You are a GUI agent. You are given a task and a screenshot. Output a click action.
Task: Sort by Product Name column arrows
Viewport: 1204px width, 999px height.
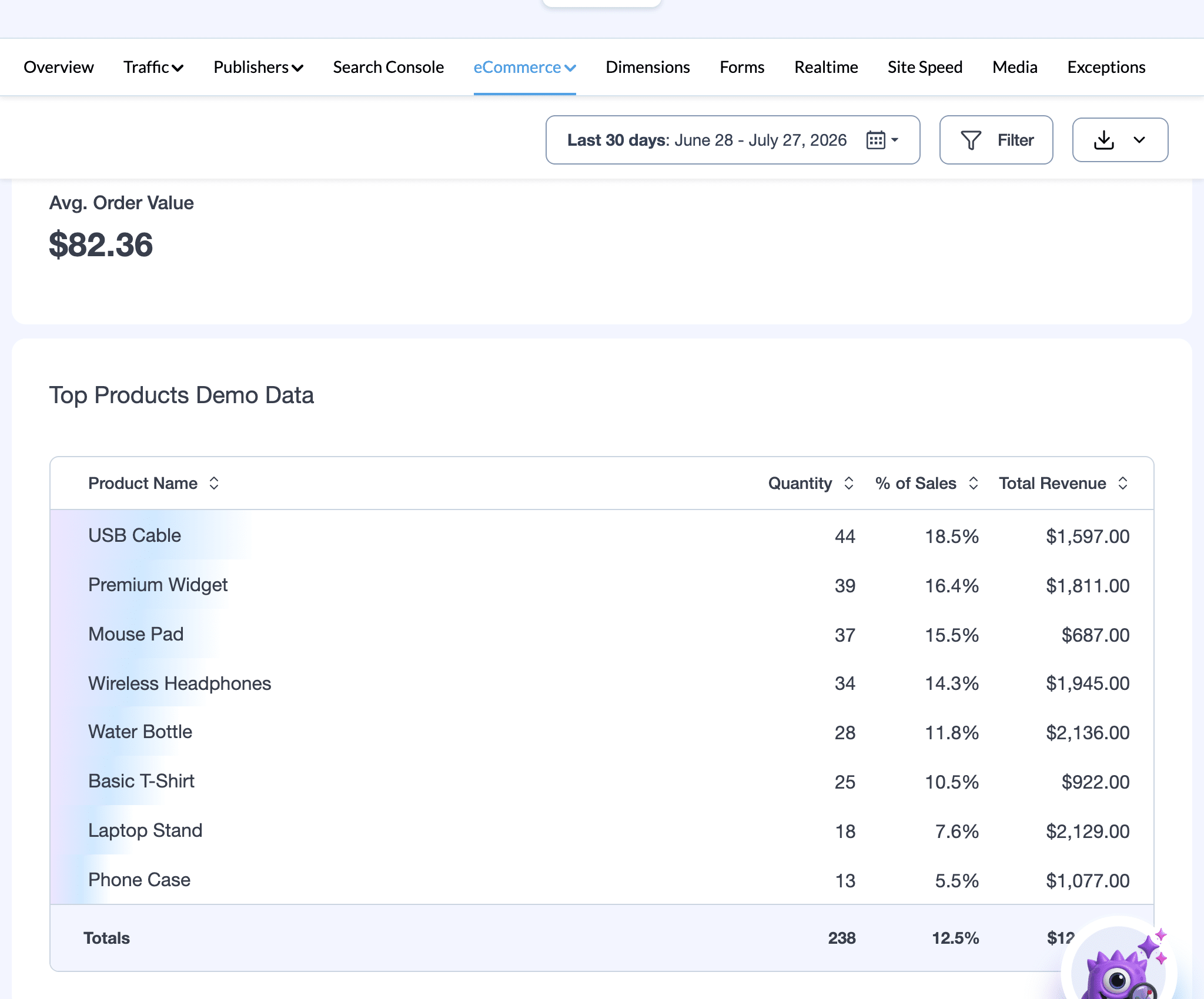tap(214, 483)
